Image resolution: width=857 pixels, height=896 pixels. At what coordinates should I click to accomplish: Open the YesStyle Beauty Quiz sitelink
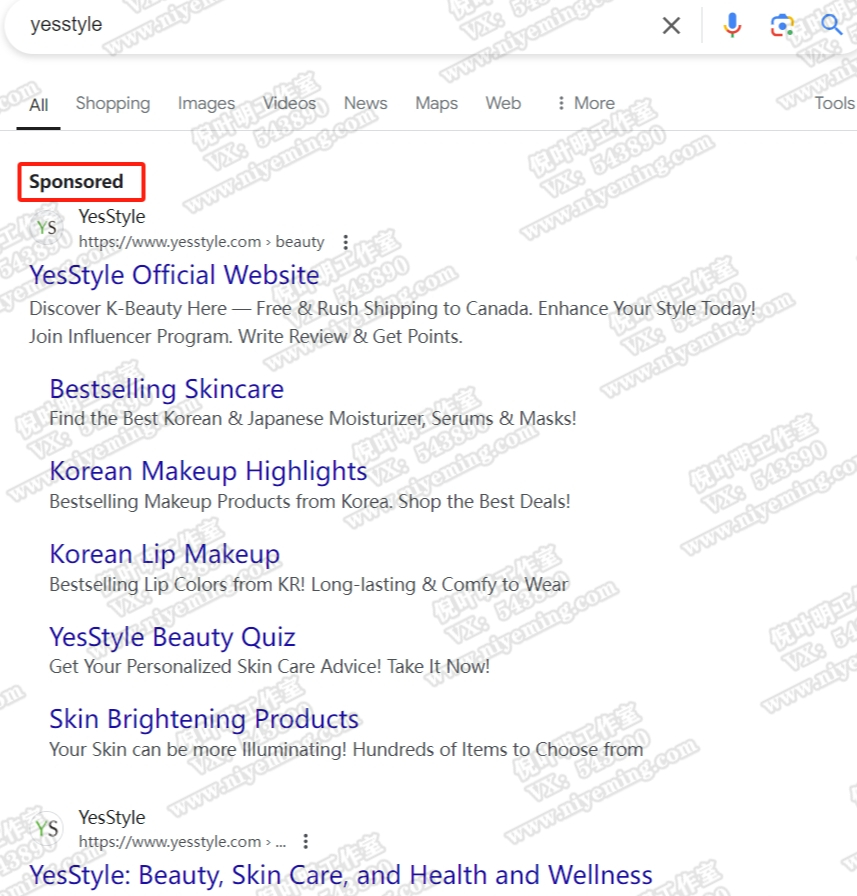(x=172, y=637)
